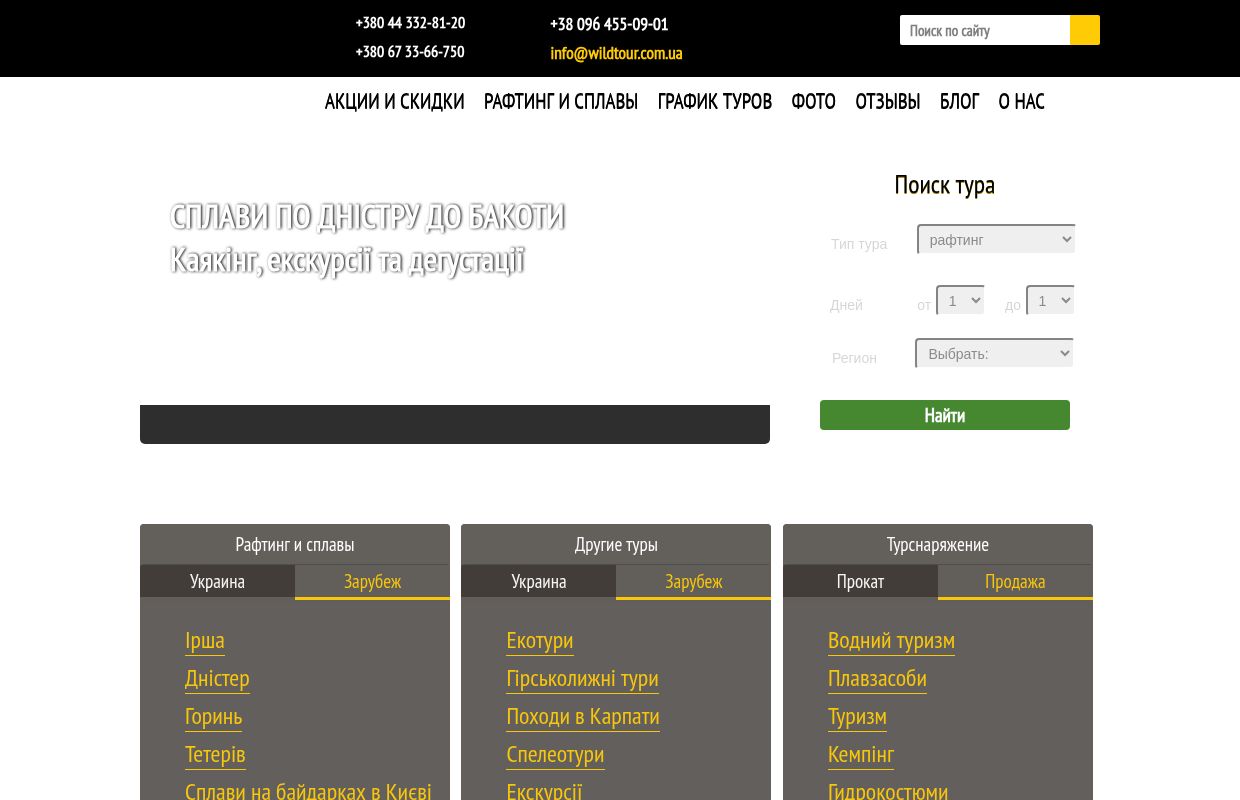
Task: Open the Регион selection dropdown
Action: coord(994,353)
